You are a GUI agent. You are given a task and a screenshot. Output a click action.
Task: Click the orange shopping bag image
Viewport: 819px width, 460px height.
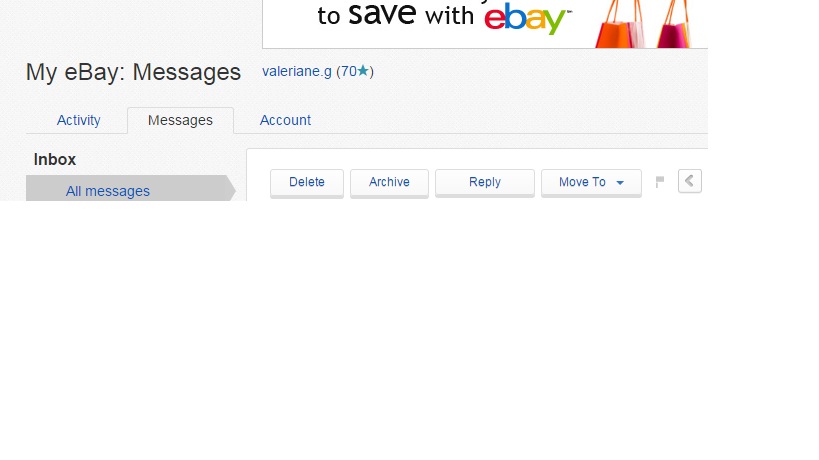coord(619,24)
